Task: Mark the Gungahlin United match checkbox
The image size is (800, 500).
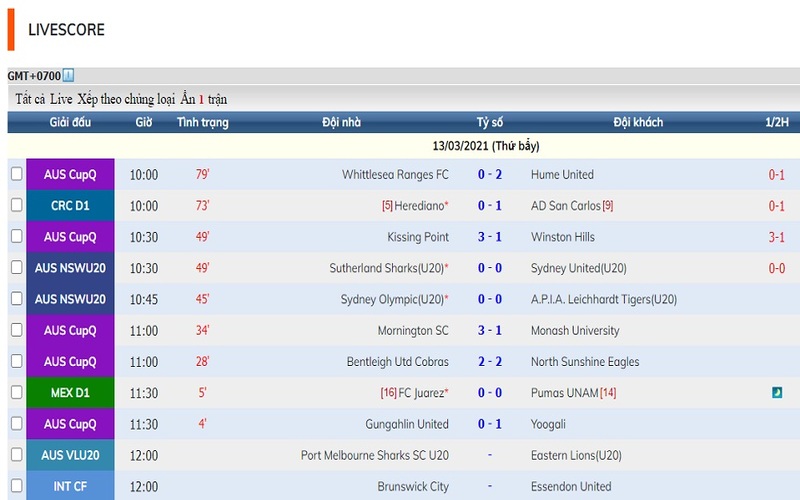Action: (16, 423)
